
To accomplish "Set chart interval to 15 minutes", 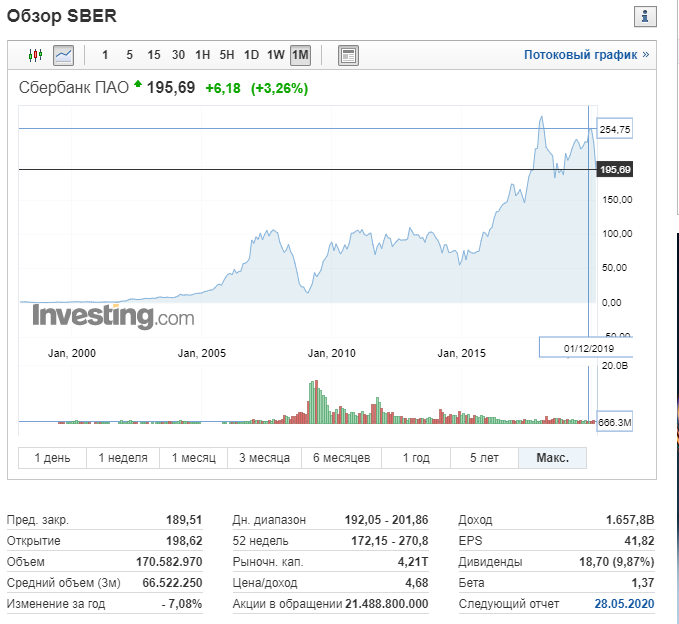I will [x=154, y=55].
